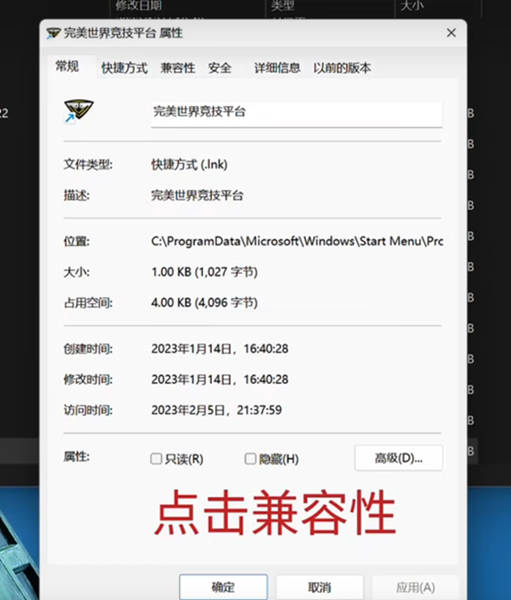The image size is (511, 600).
Task: Cancel the dialog with 取消
Action: 320,587
